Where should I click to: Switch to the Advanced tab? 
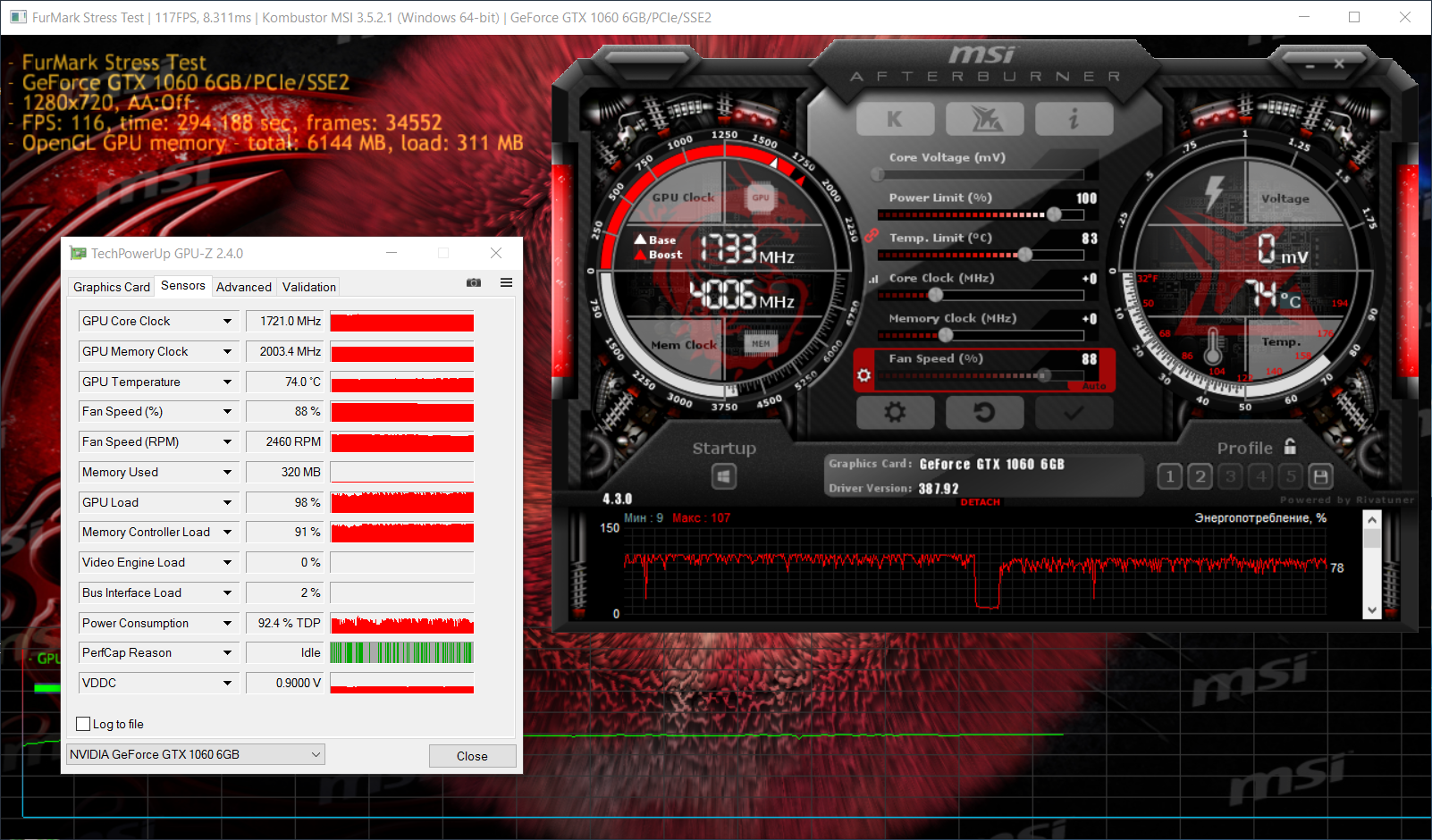coord(244,287)
